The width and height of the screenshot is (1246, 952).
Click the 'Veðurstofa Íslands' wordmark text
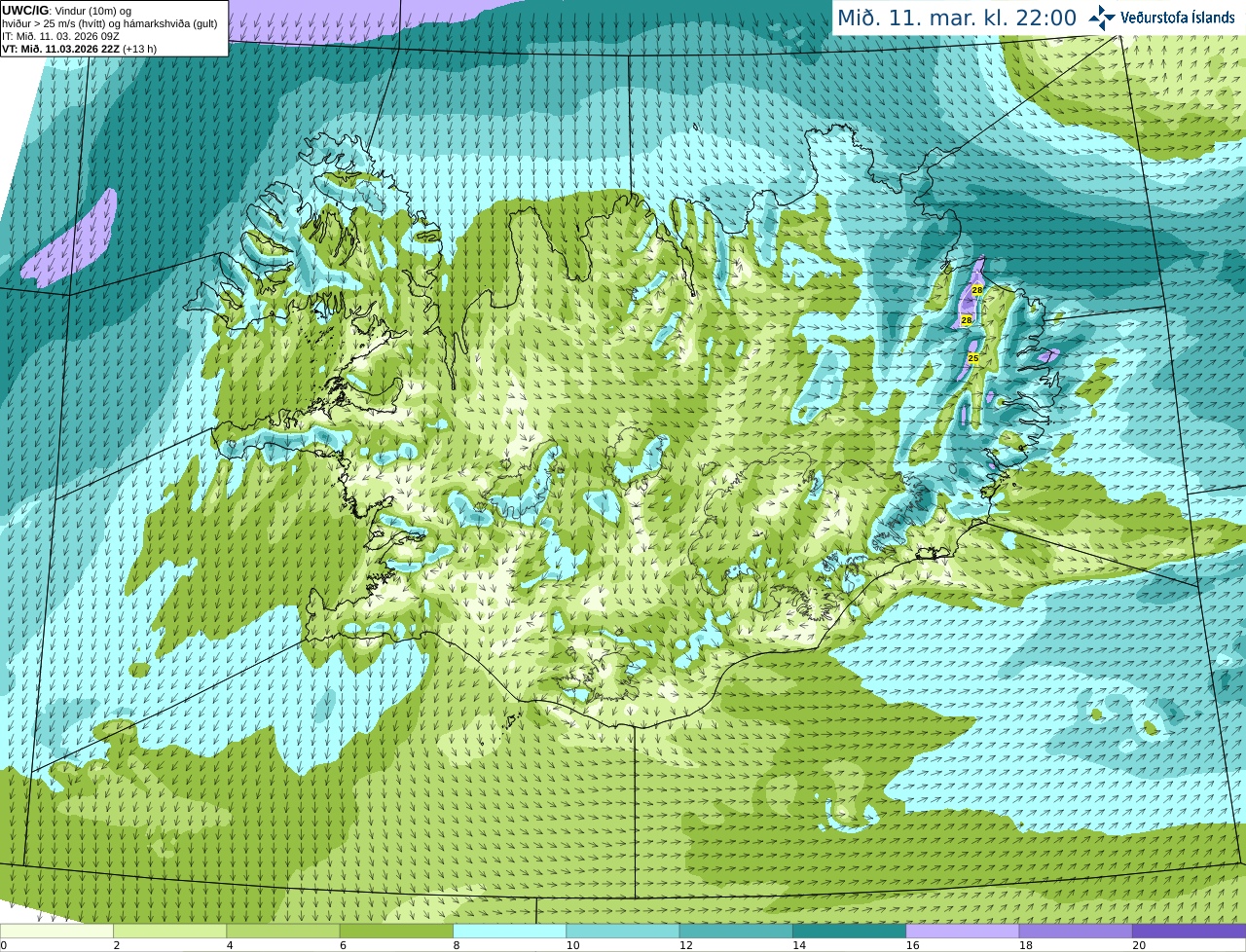1177,18
